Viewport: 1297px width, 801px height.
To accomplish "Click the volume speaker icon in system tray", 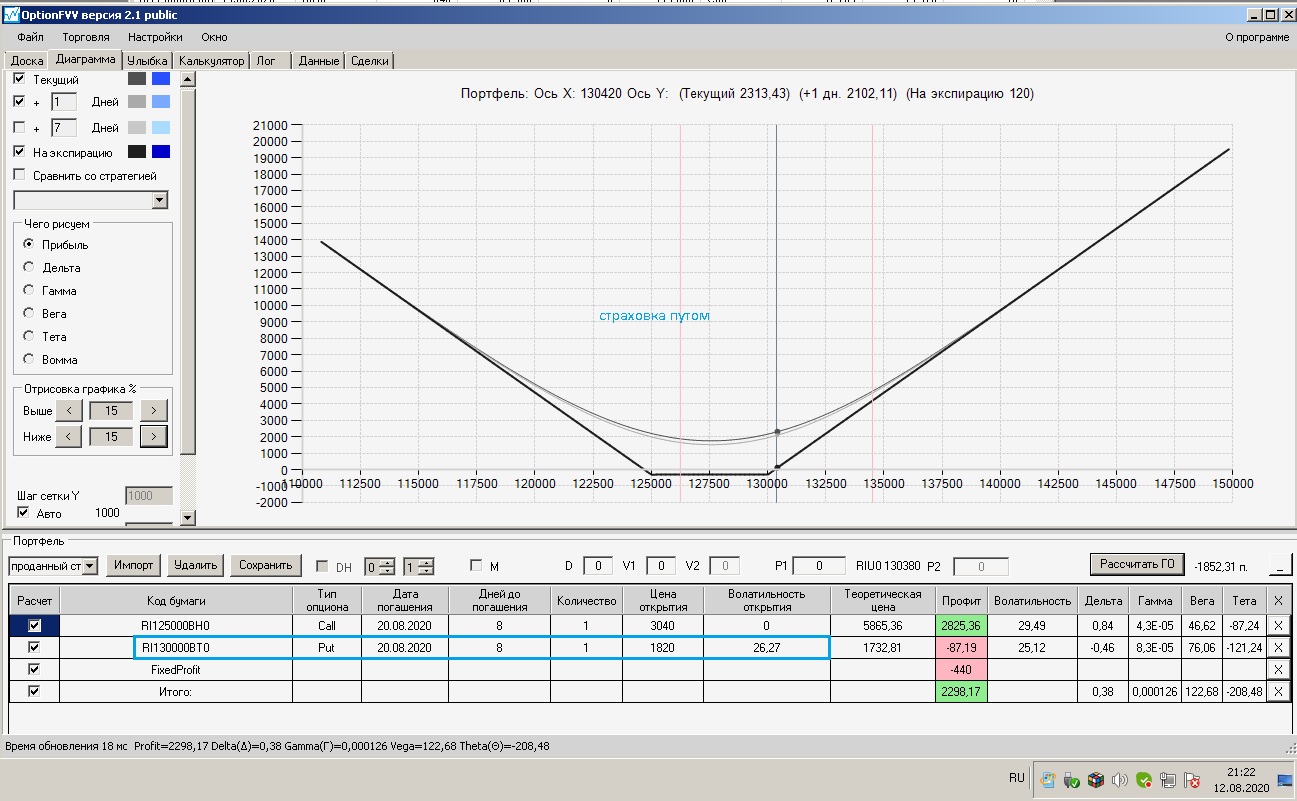I will 1119,780.
